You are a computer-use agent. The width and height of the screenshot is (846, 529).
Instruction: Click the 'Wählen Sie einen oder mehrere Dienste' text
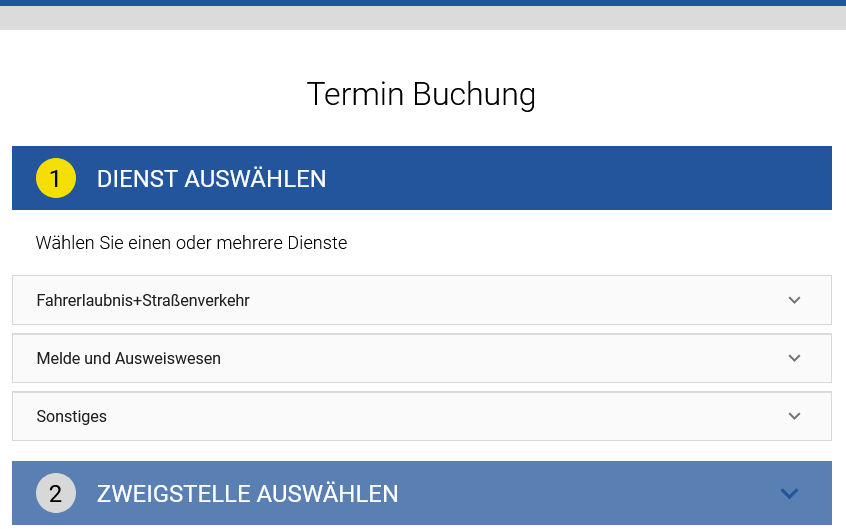[191, 243]
